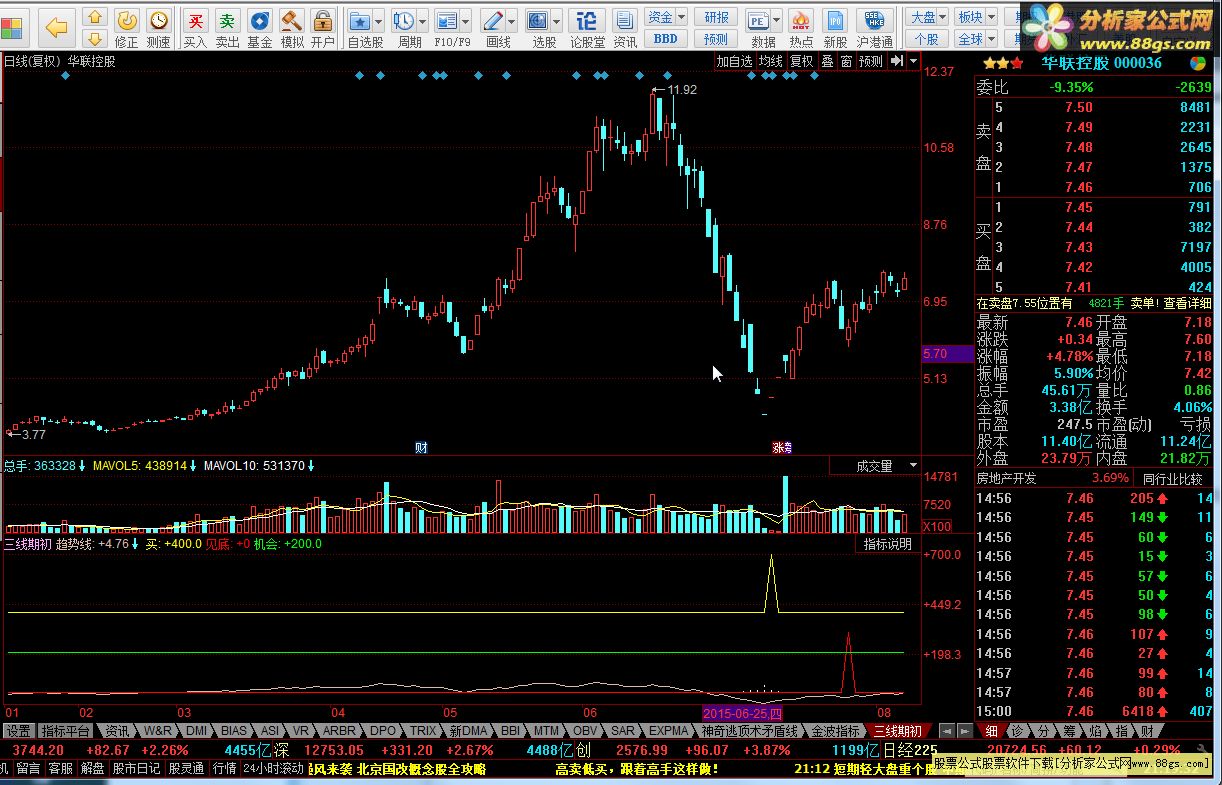Click the 开户 account opening lock icon

(x=323, y=28)
